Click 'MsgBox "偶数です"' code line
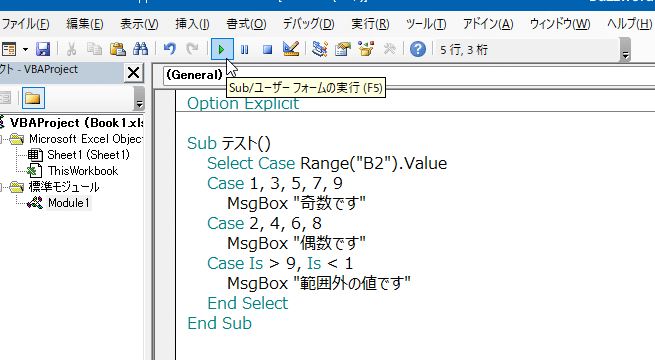Viewport: 655px width, 360px height. (x=296, y=243)
